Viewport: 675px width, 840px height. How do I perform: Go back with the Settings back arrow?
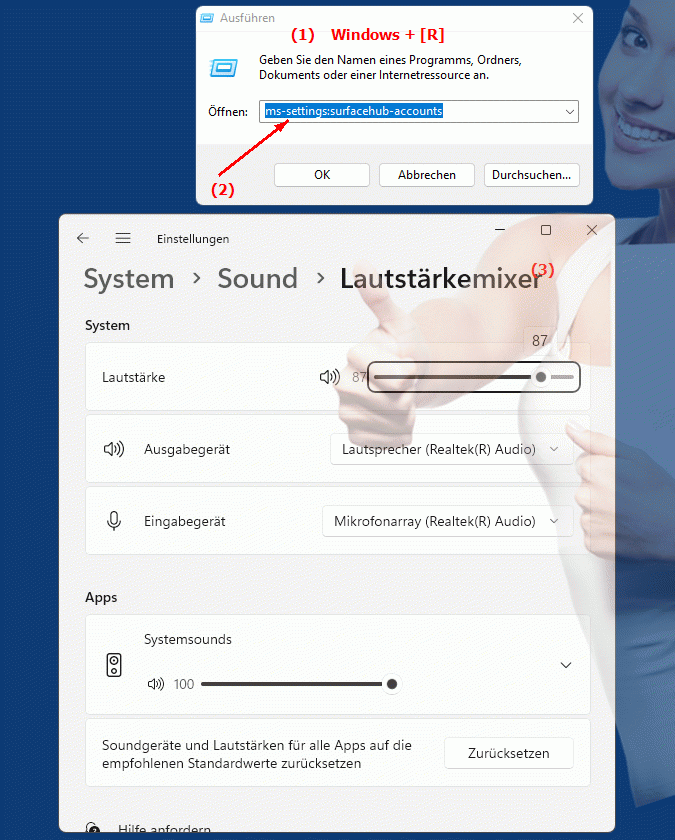tap(83, 238)
